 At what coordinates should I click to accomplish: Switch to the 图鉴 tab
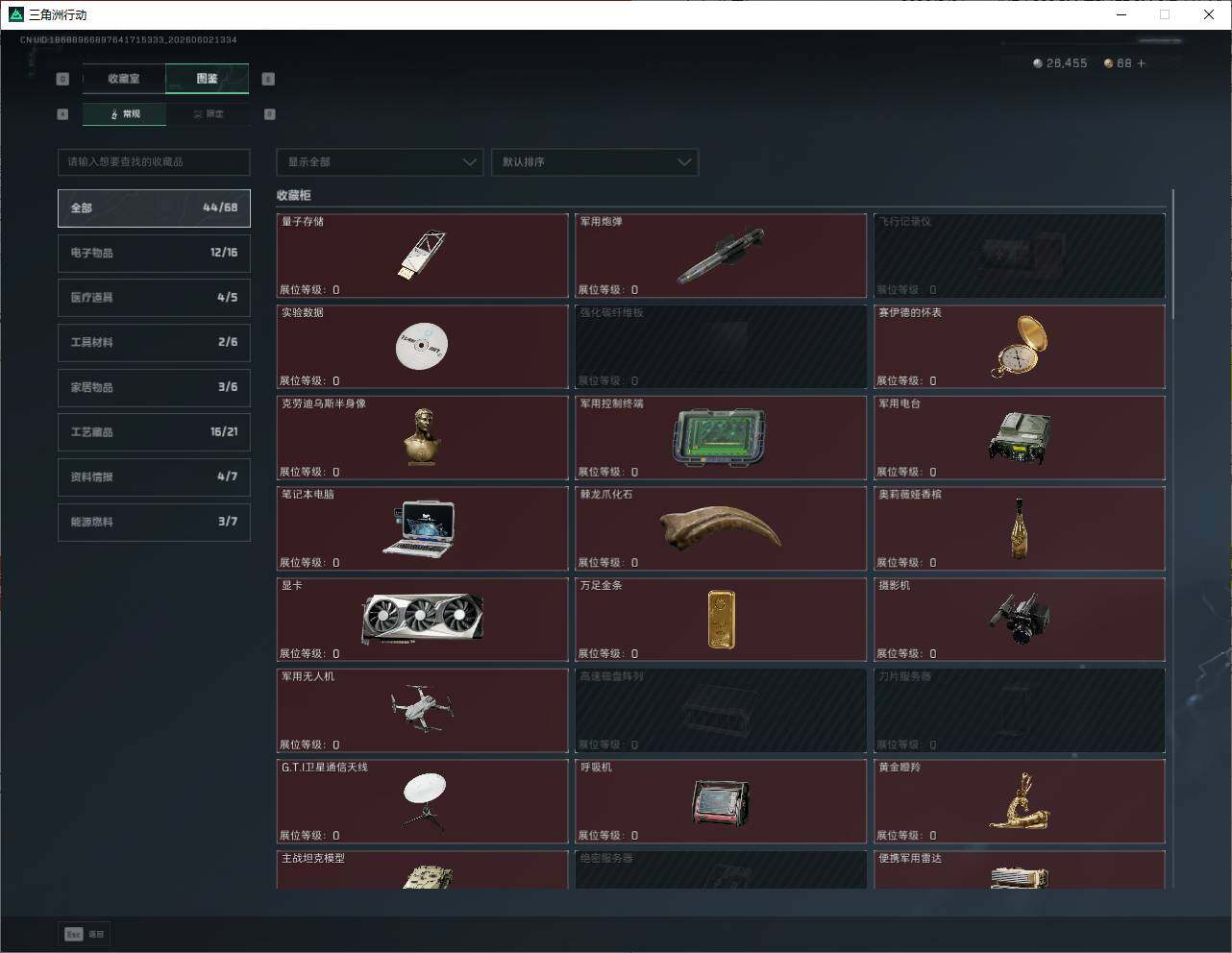pyautogui.click(x=208, y=79)
